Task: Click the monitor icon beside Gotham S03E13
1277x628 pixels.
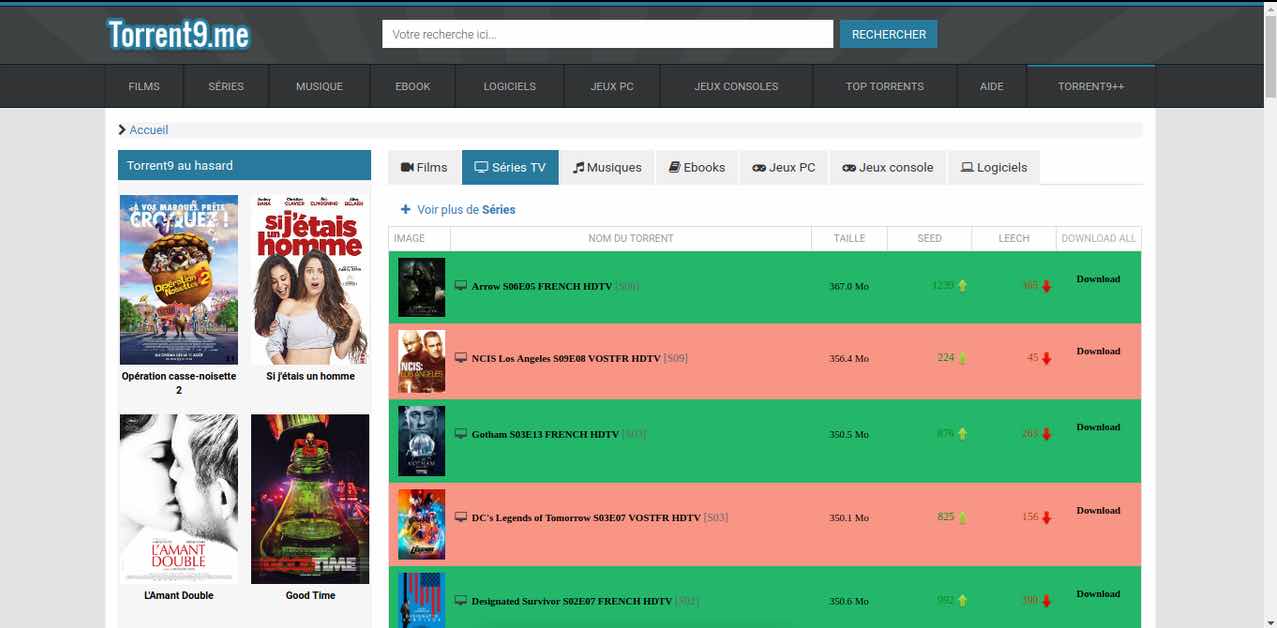Action: (x=461, y=434)
